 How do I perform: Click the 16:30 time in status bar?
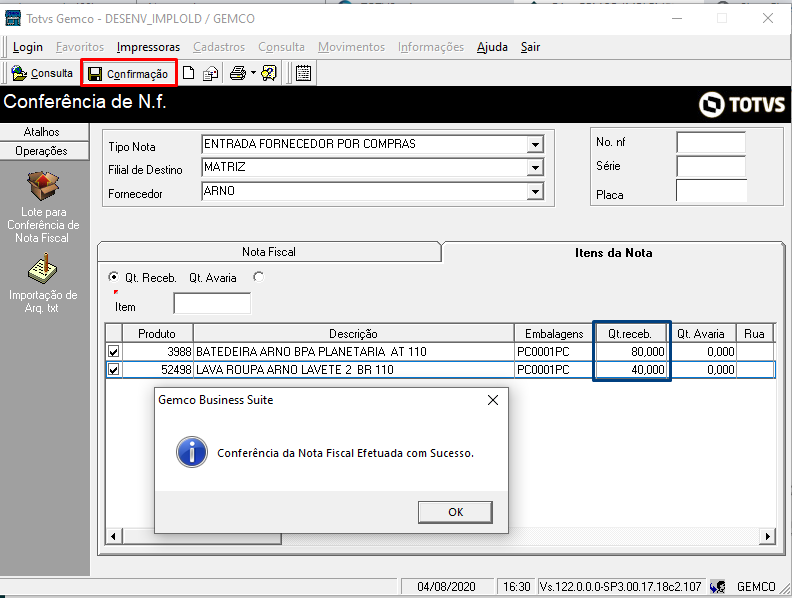coord(516,586)
